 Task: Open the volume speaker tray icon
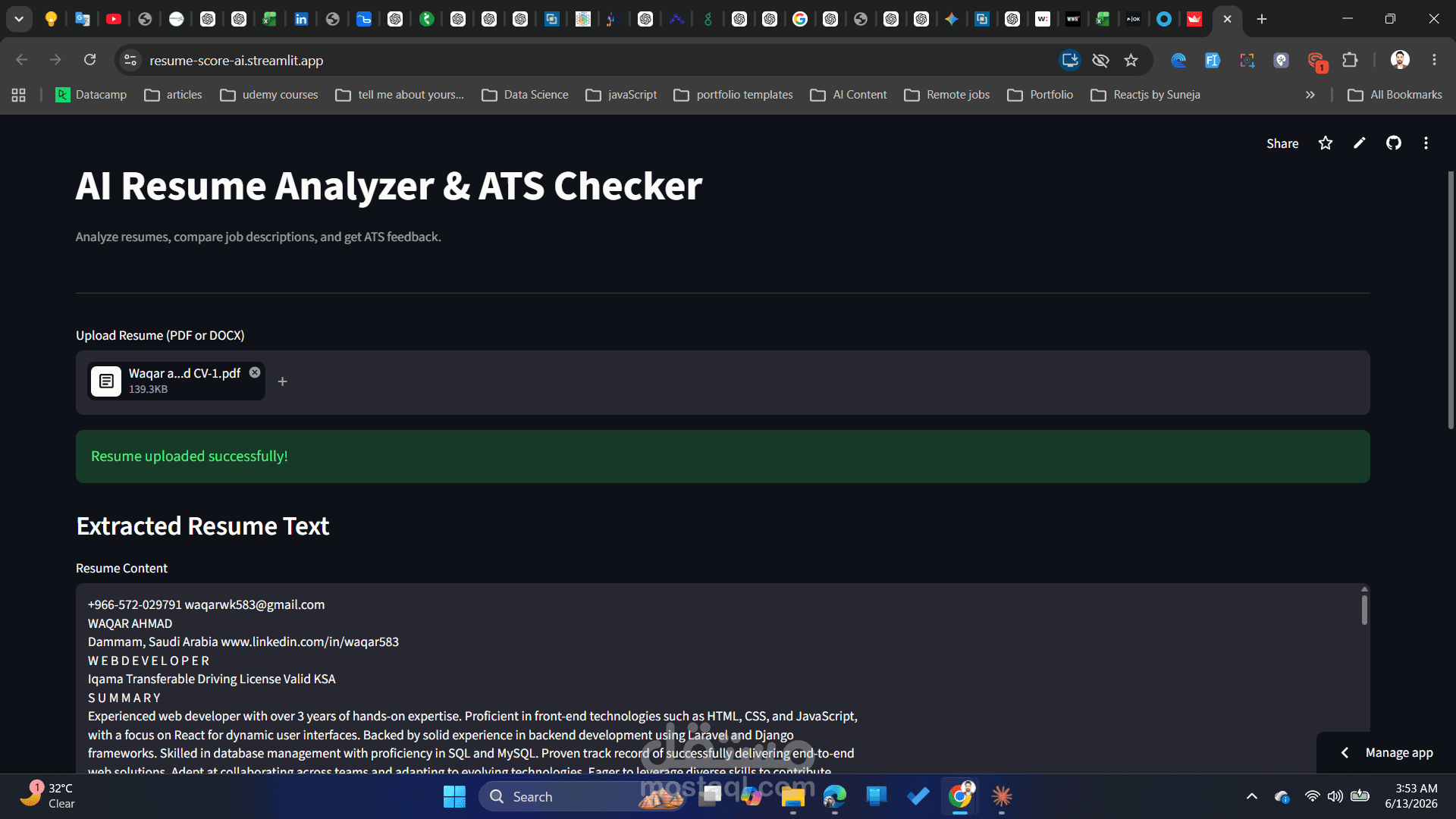click(x=1335, y=796)
